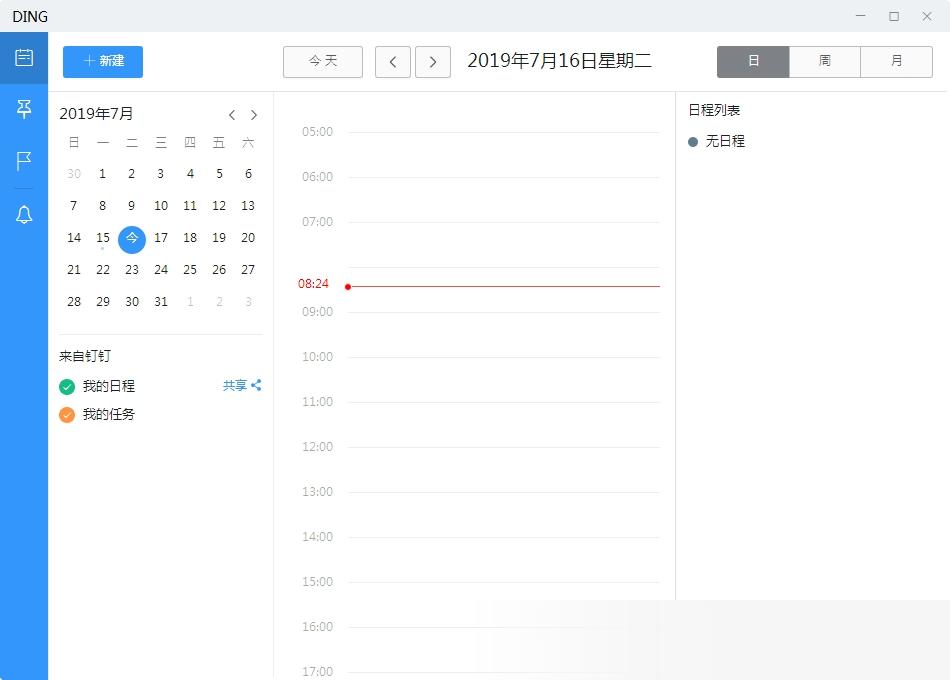
Task: Select July 20 in mini calendar
Action: [x=248, y=238]
